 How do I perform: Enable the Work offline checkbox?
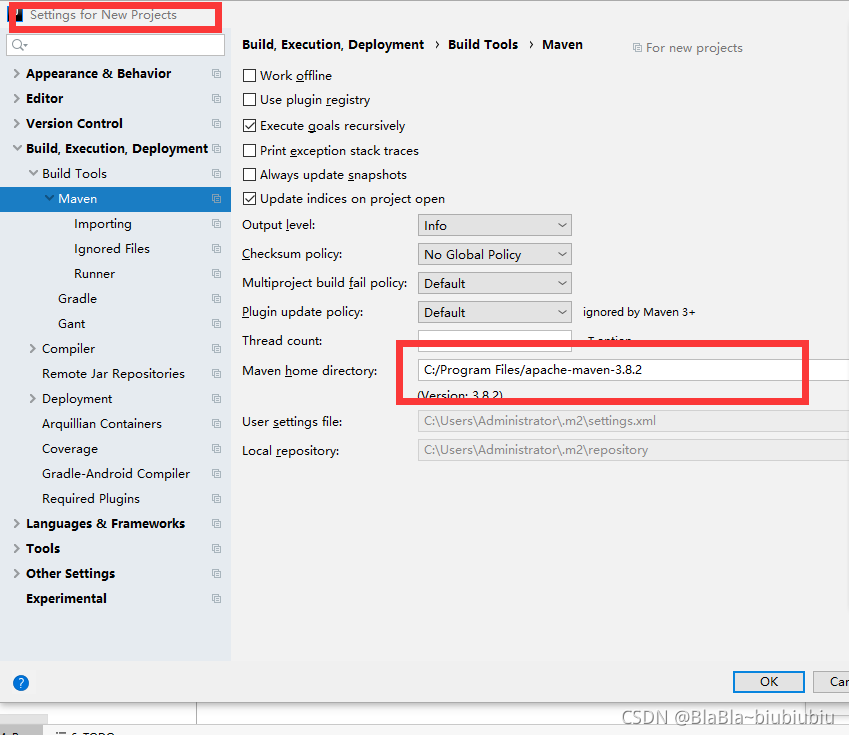250,75
